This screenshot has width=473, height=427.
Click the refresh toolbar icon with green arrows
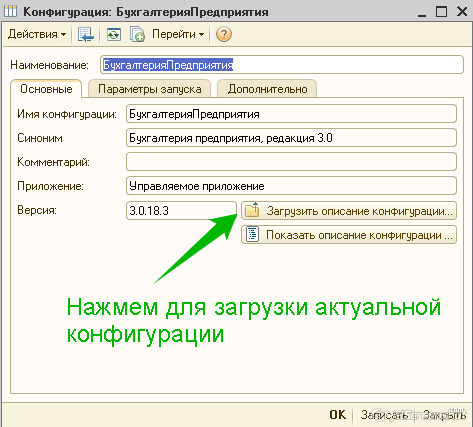(114, 34)
